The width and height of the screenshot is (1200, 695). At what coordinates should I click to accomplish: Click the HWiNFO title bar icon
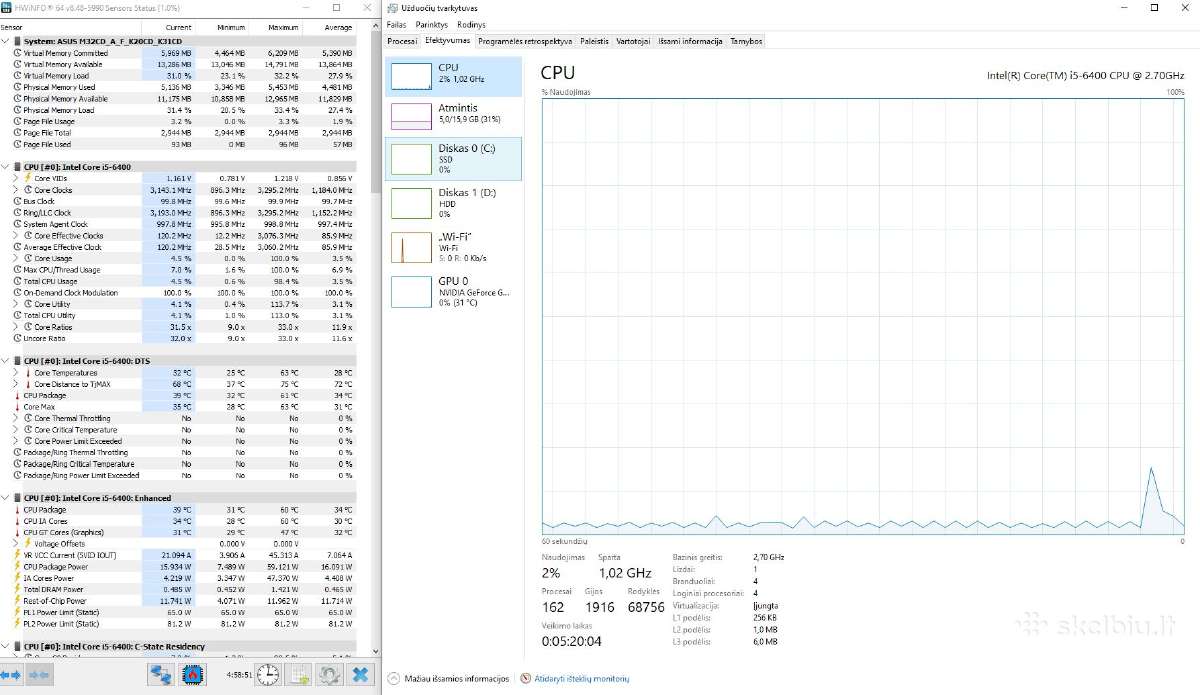[6, 7]
